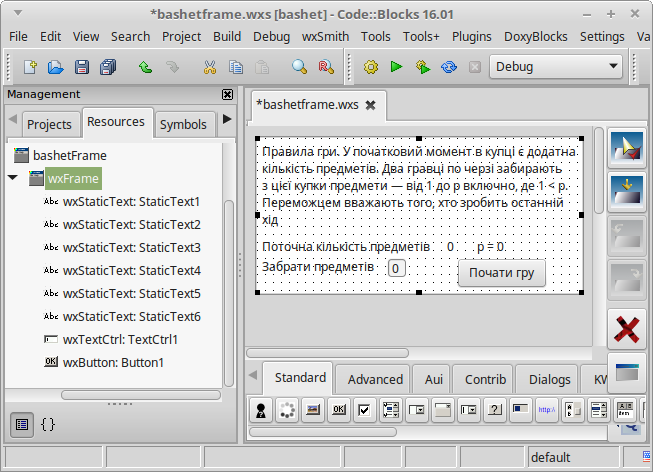This screenshot has width=653, height=472.
Task: Select the wxSmith insert-into mode icon
Action: click(627, 192)
